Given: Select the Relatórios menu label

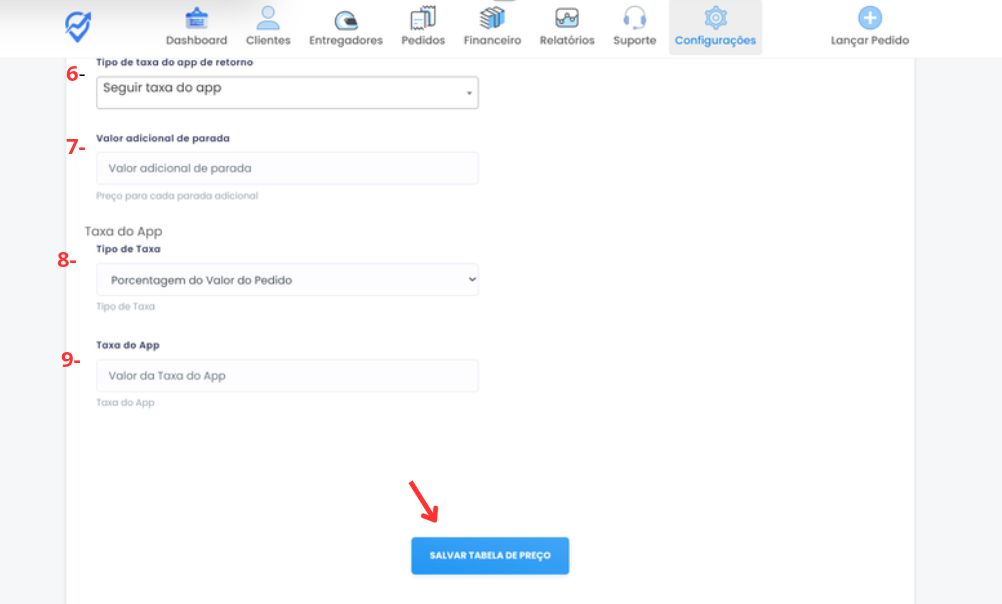Looking at the screenshot, I should pyautogui.click(x=567, y=41).
